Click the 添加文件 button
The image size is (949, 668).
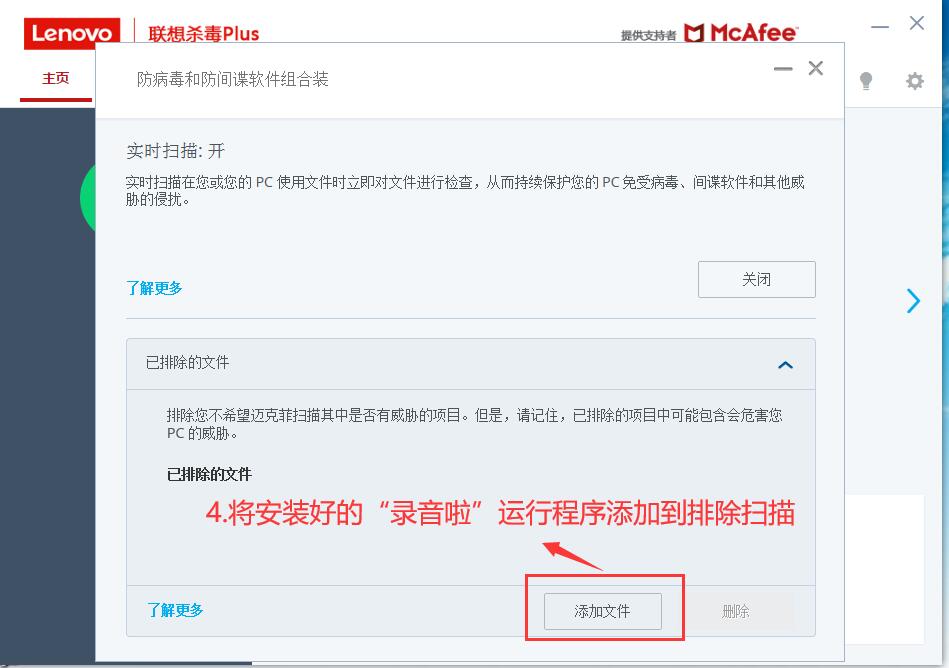click(x=603, y=611)
